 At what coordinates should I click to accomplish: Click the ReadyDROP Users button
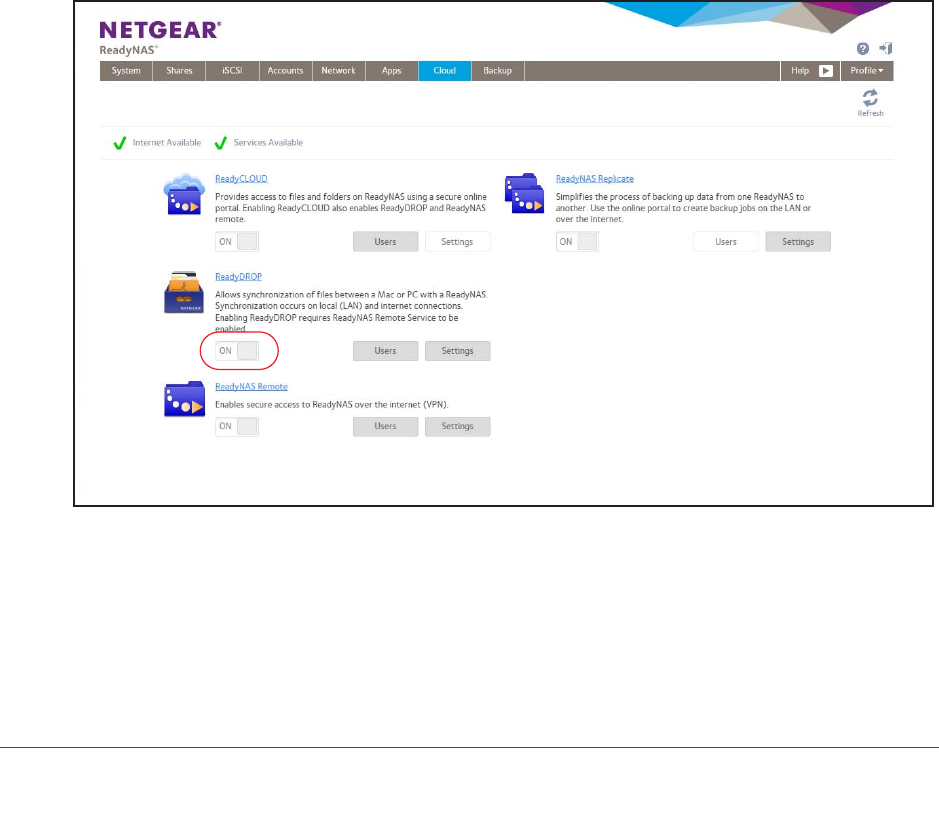386,351
